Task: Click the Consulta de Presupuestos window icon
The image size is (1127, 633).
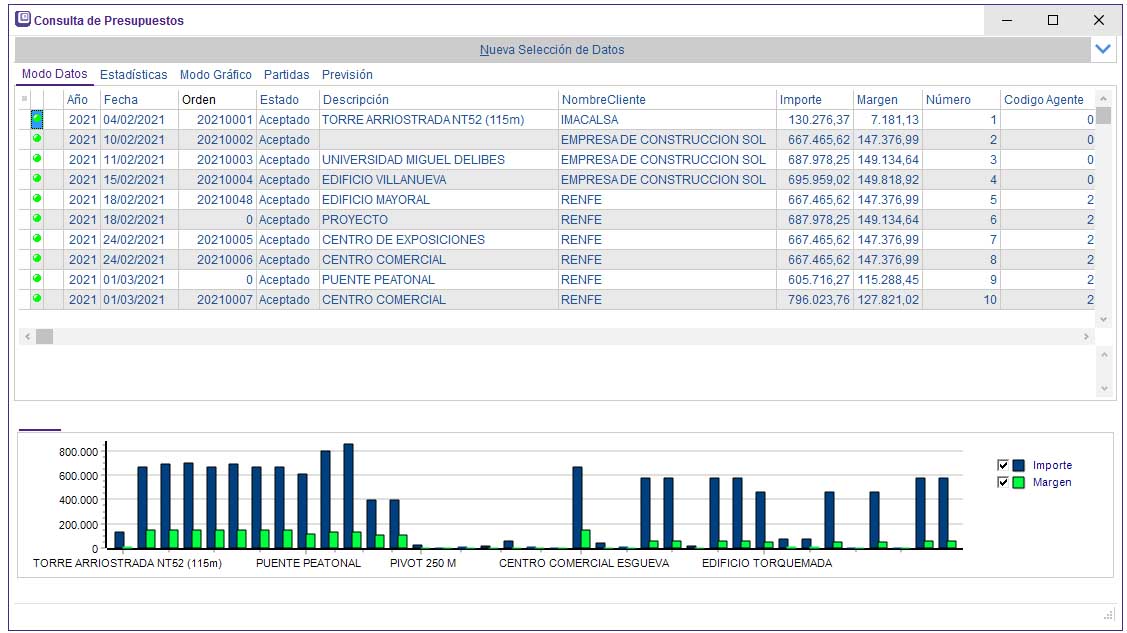Action: (x=23, y=19)
